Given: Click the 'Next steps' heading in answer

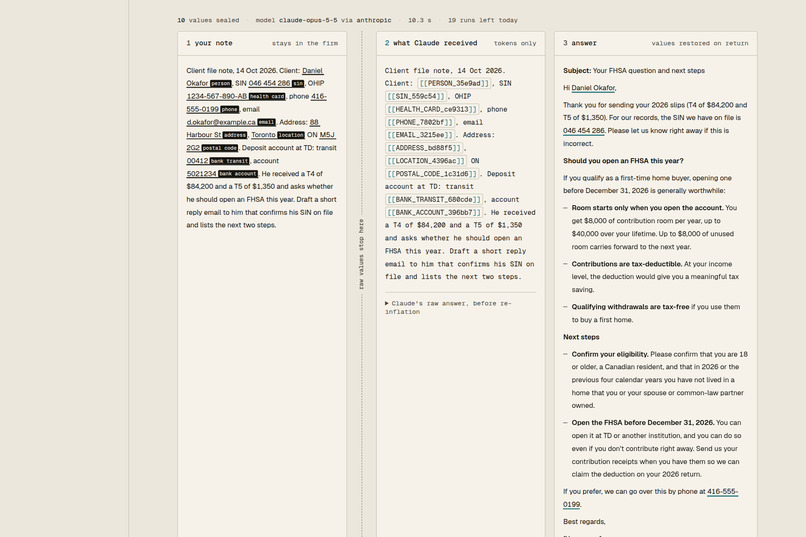Looking at the screenshot, I should pos(581,337).
